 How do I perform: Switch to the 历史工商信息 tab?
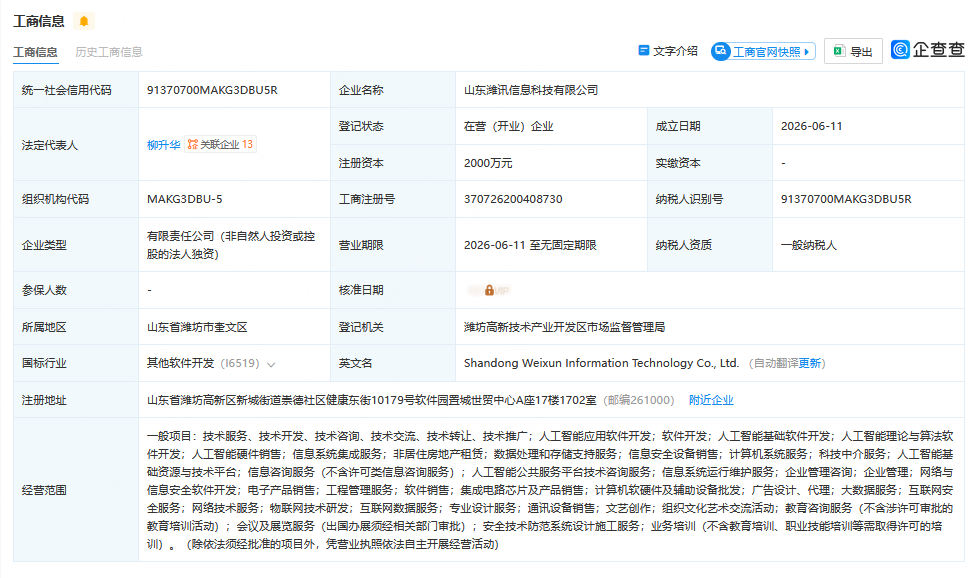[x=109, y=52]
